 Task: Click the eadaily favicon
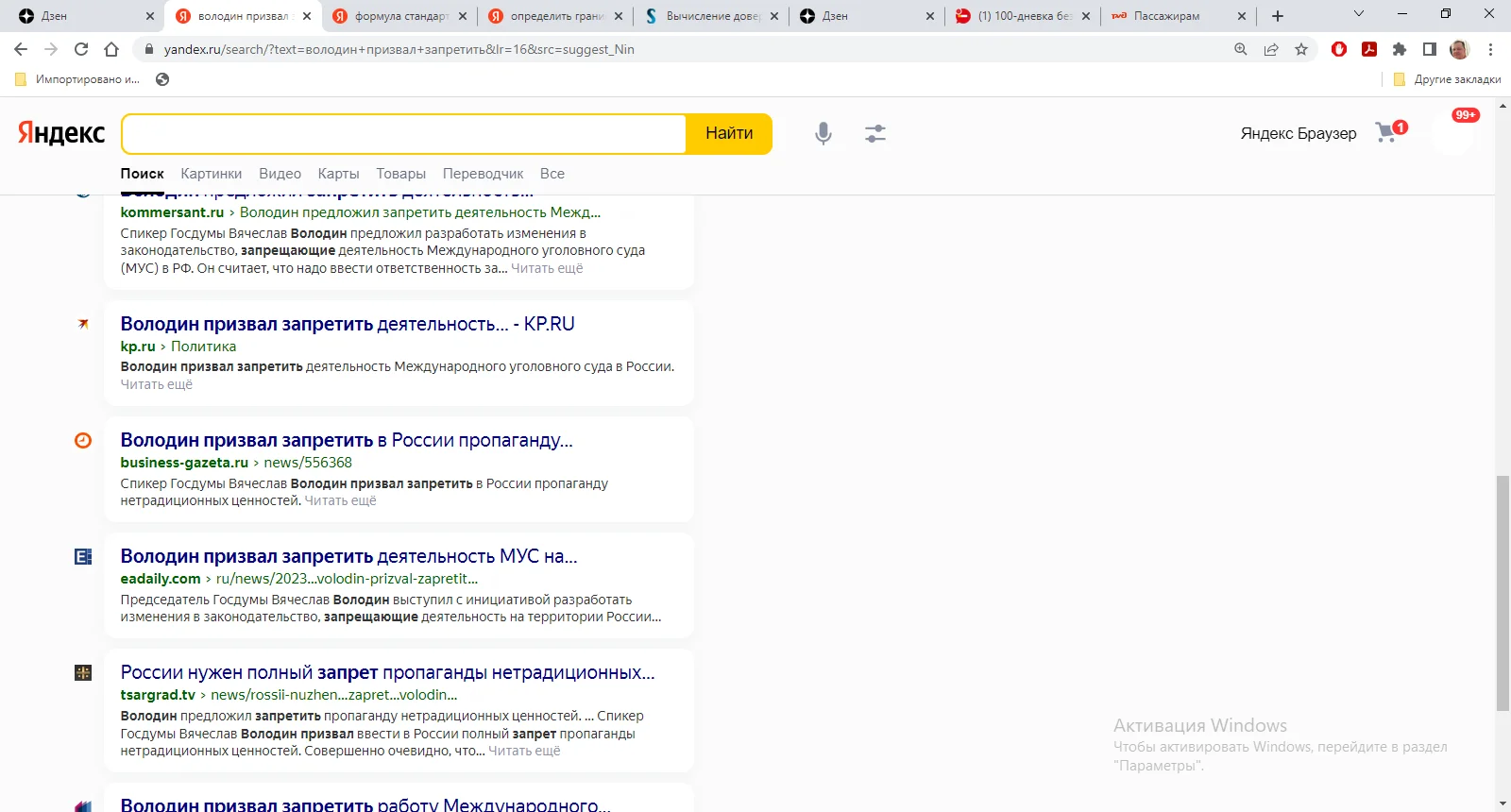(83, 556)
